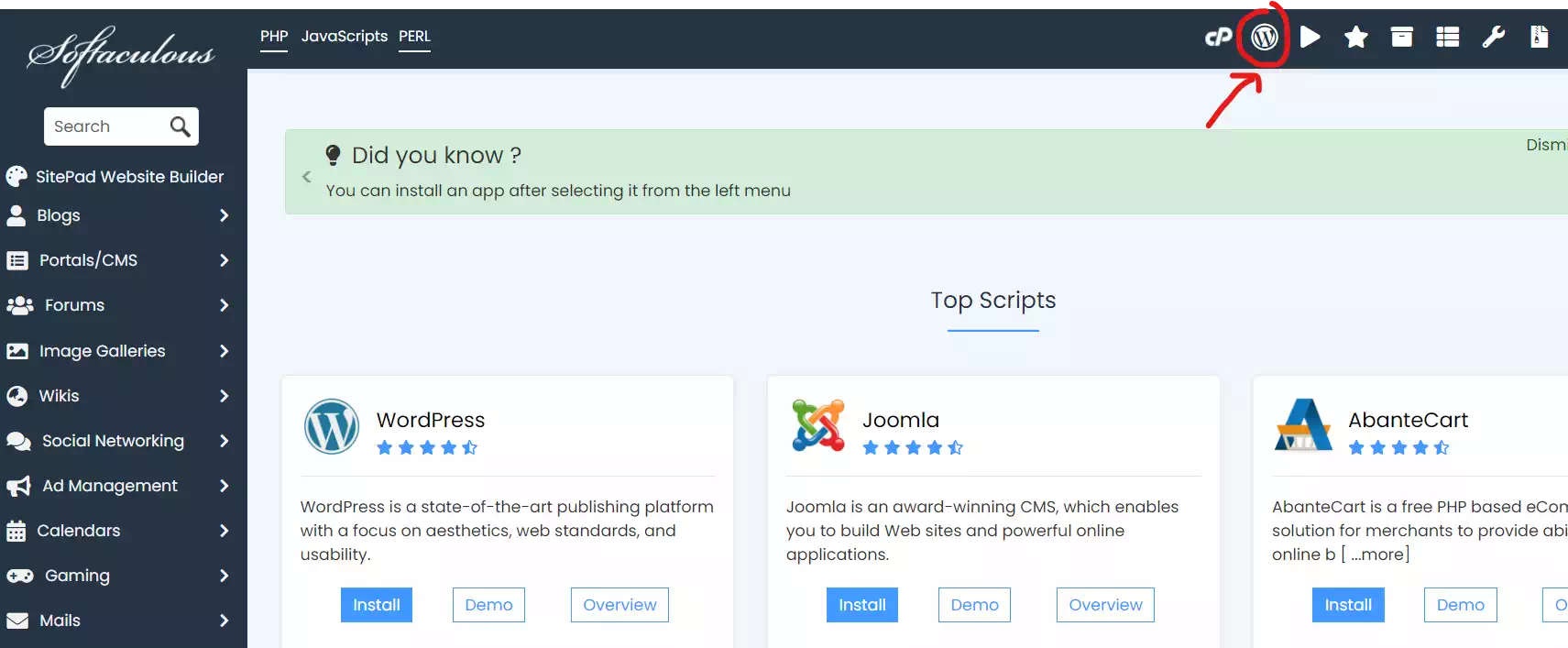Image resolution: width=1568 pixels, height=648 pixels.
Task: Expand the Portals/CMS category chevron
Action: point(224,260)
